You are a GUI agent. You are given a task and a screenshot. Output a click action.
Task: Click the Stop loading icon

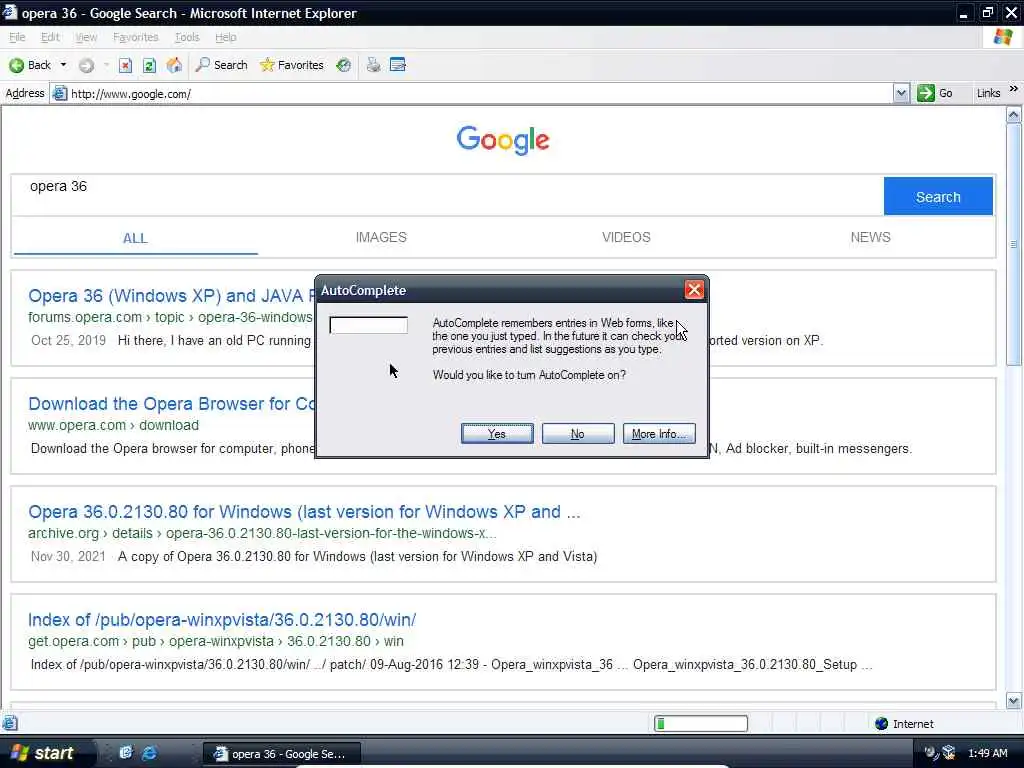pos(125,65)
